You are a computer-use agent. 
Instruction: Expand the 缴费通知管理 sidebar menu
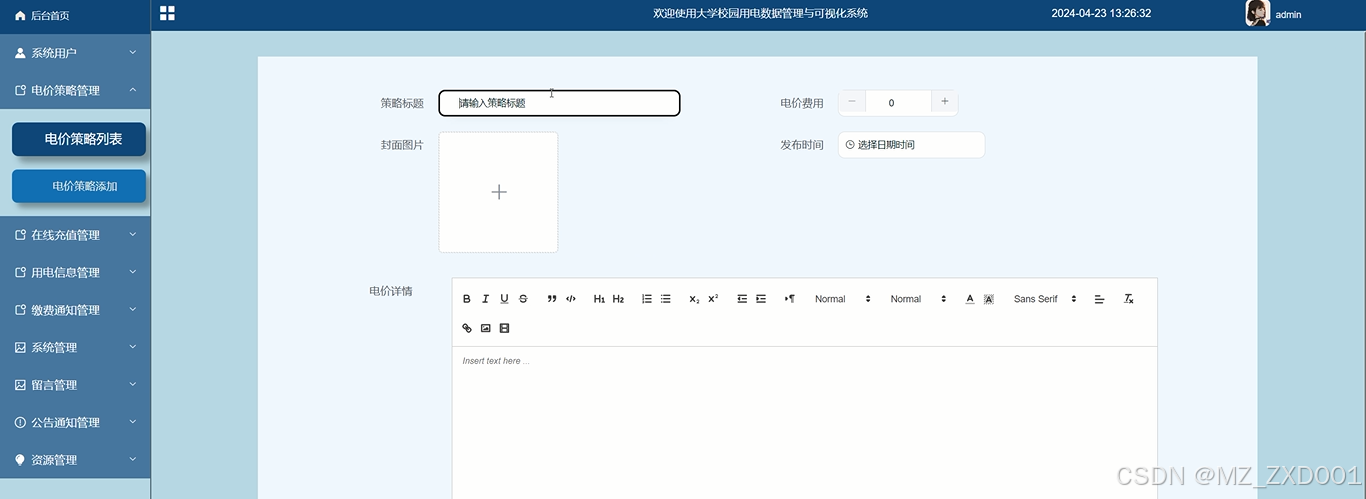pyautogui.click(x=75, y=310)
